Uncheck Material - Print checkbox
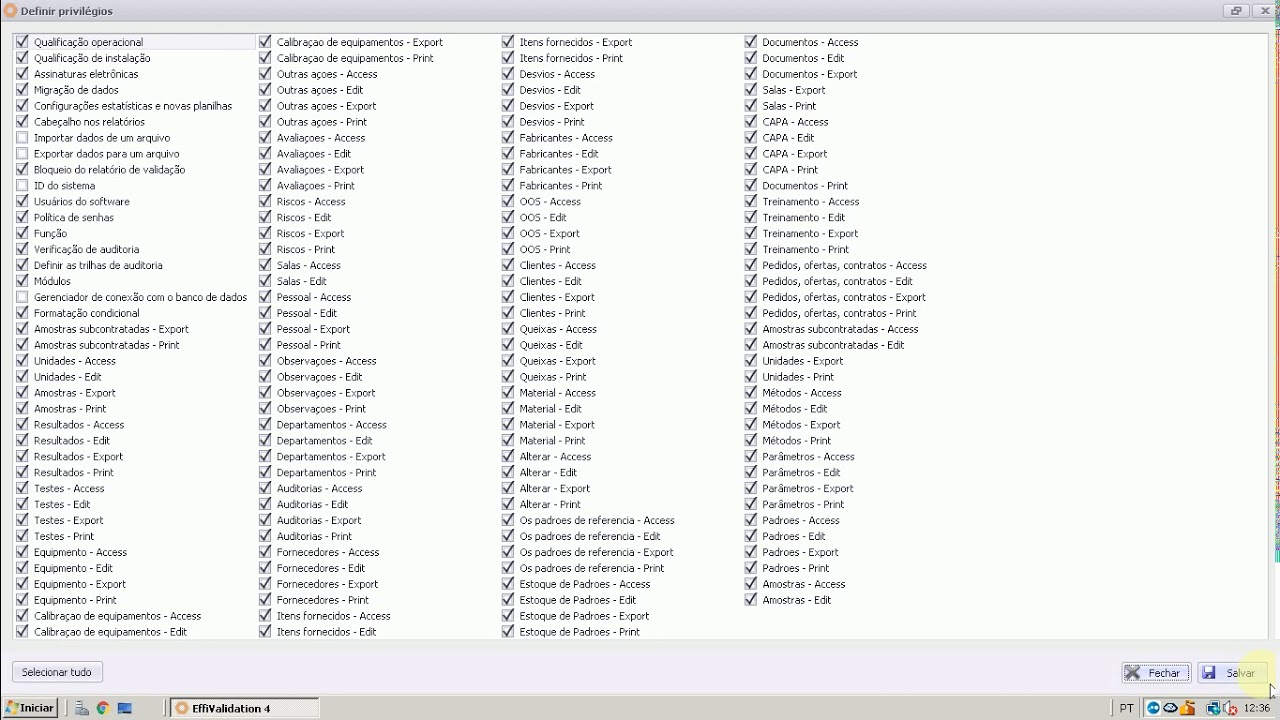The image size is (1280, 720). pyautogui.click(x=508, y=440)
